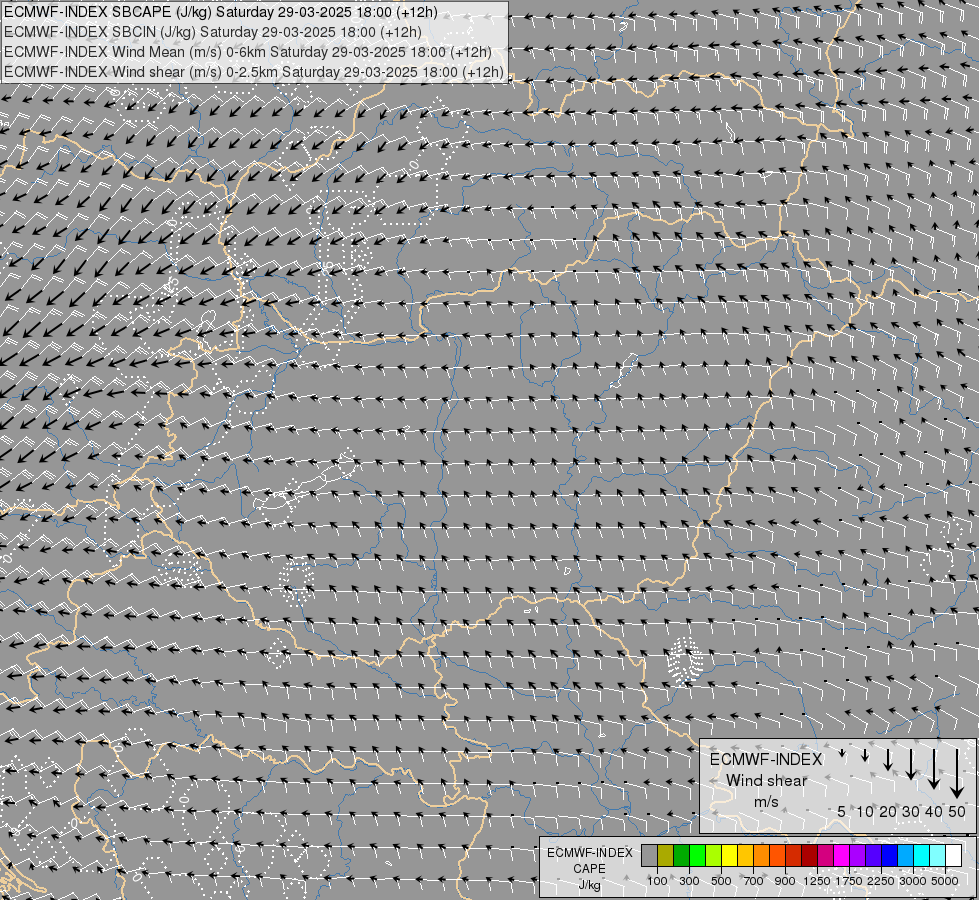Screen dimensions: 979x900
Task: Select the bright magenta swatch before 1750
Action: click(842, 855)
